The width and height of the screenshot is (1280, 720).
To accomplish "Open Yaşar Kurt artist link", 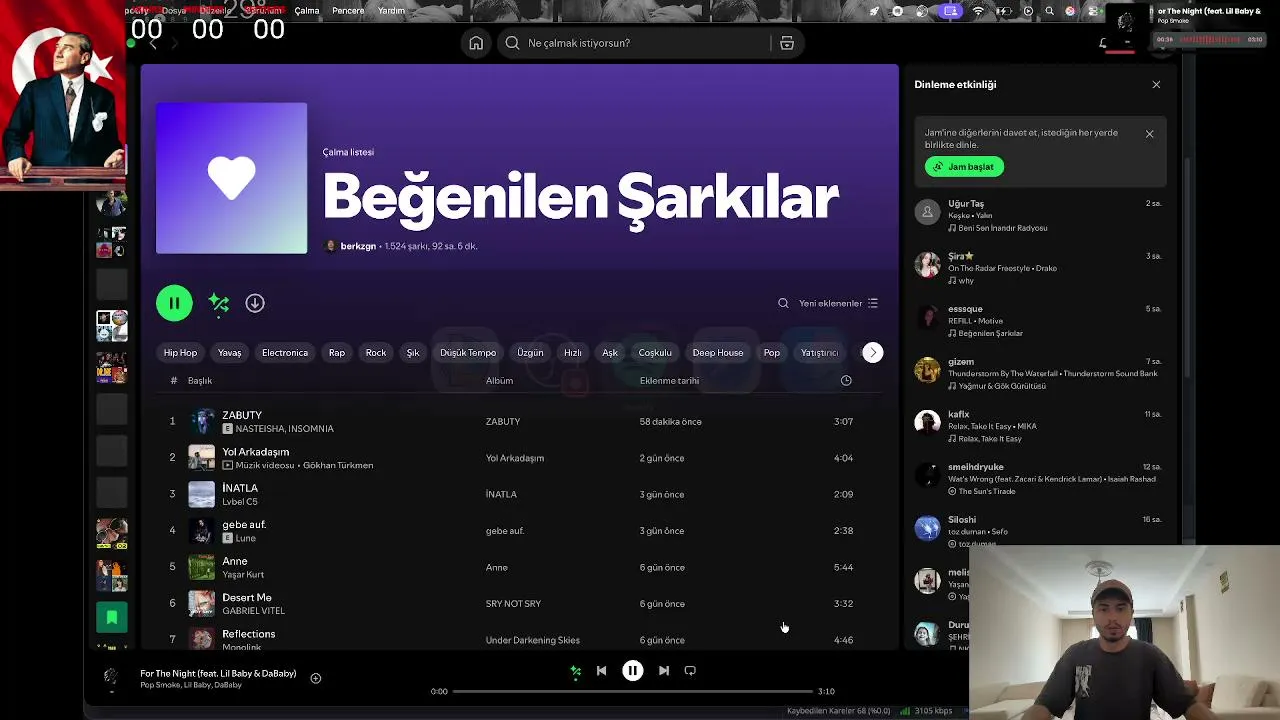I will coord(243,575).
